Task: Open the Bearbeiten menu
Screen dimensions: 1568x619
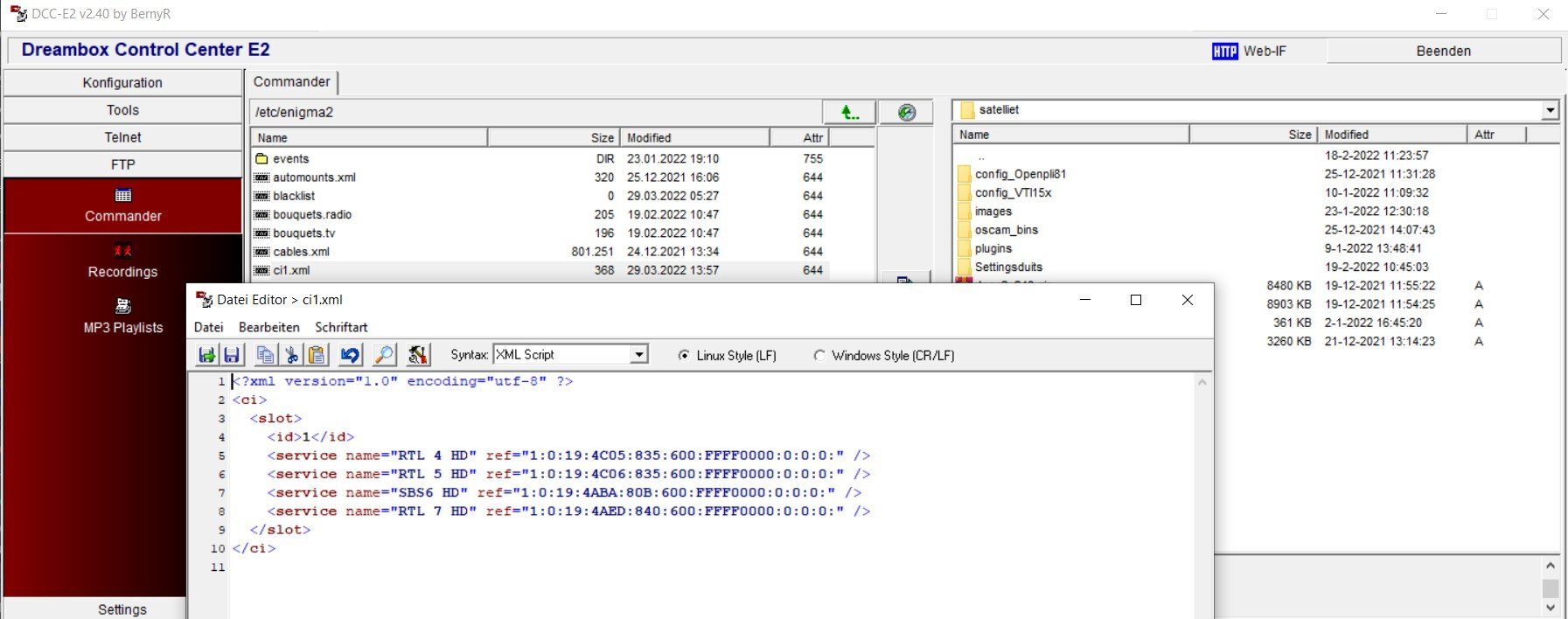Action: (268, 327)
